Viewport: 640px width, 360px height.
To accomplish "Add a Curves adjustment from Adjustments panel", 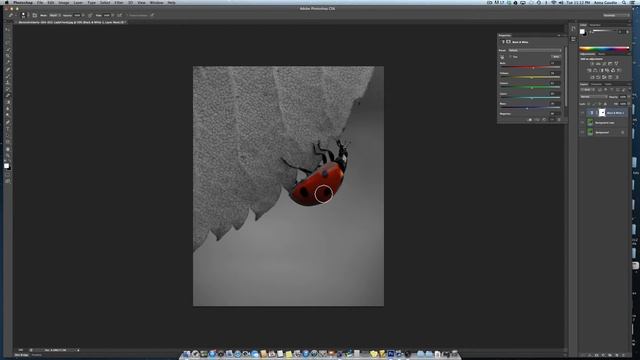I will pyautogui.click(x=604, y=63).
